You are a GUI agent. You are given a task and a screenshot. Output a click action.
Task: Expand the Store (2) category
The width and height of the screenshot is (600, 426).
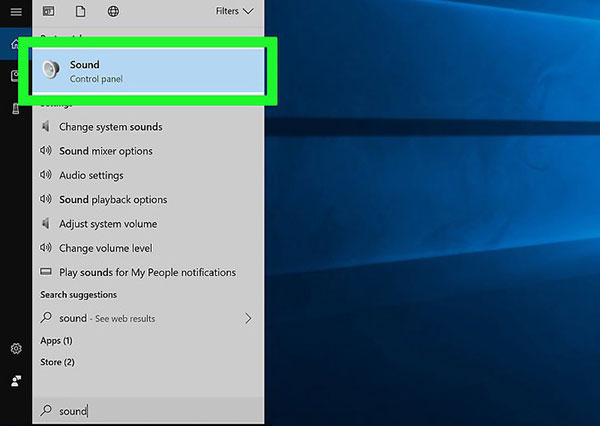coord(57,362)
